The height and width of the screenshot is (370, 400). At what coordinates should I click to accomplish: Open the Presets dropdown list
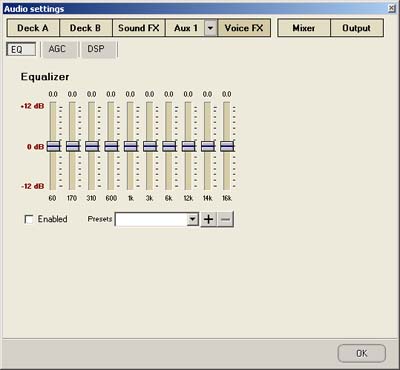(192, 219)
